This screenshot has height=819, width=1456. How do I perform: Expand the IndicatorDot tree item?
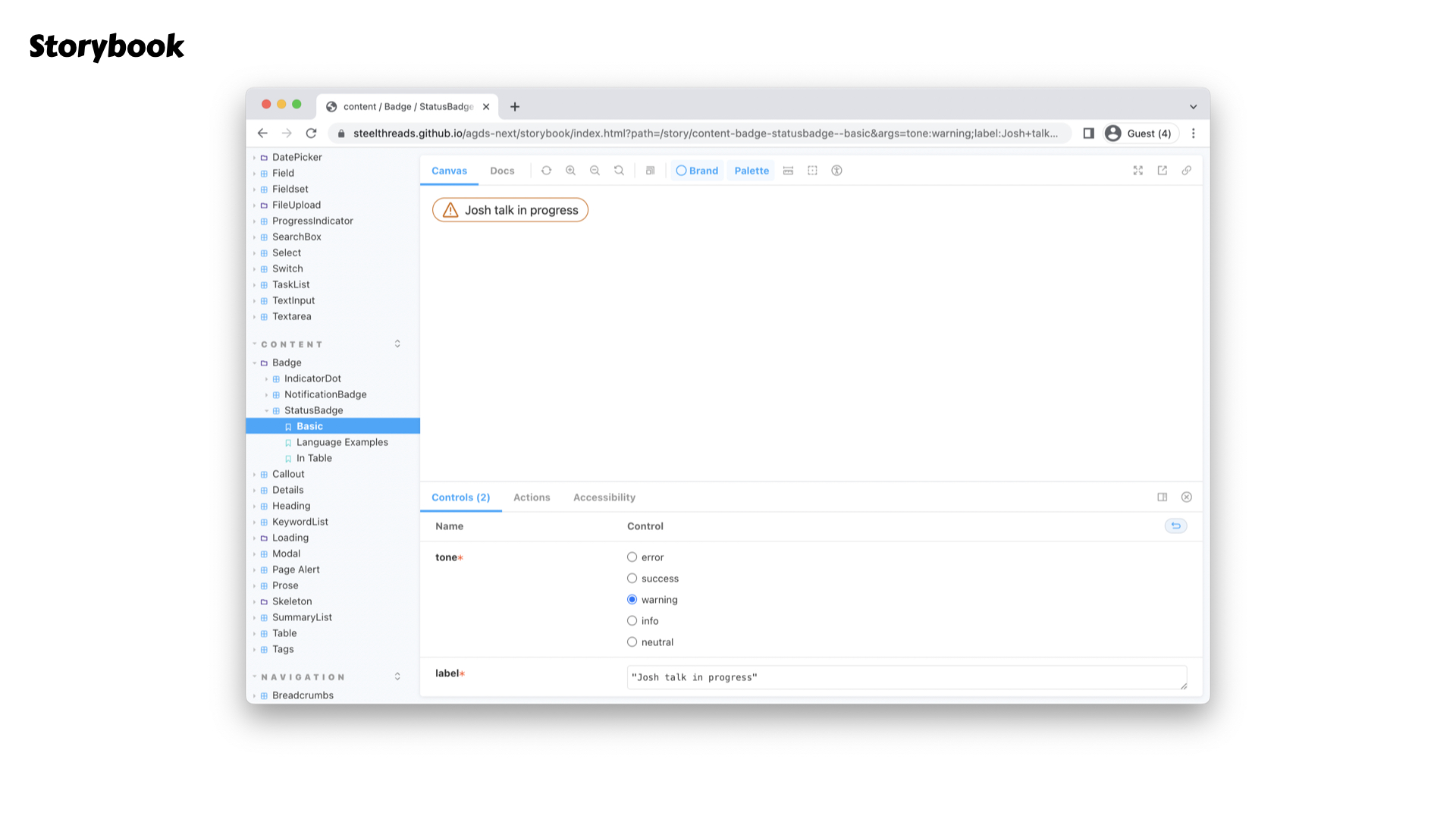click(x=312, y=378)
